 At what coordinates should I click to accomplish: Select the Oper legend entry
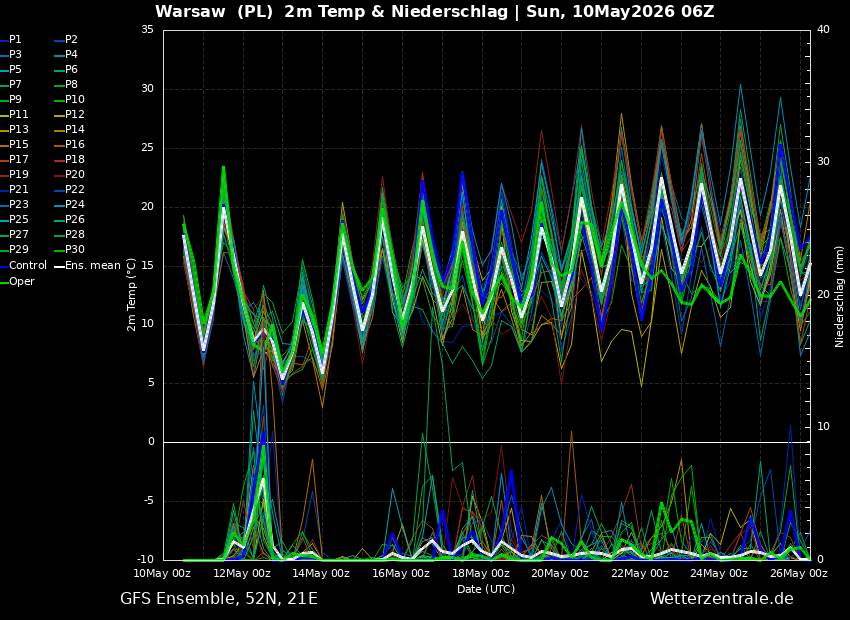point(17,281)
